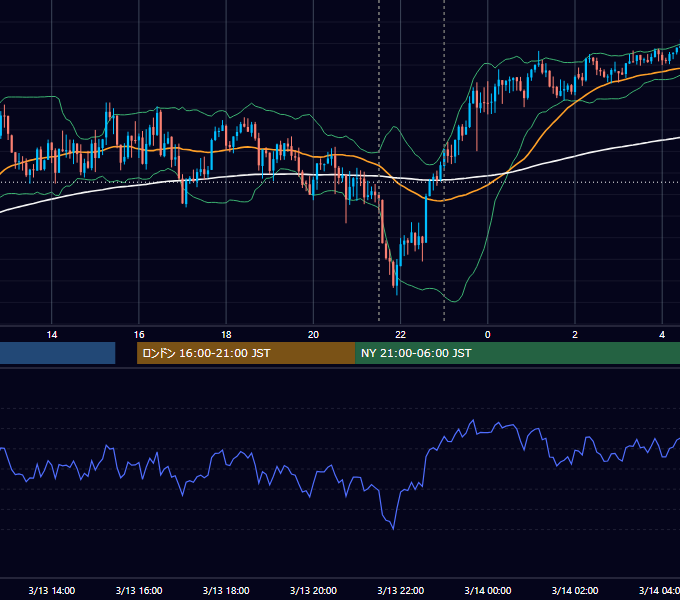Click the 3/14 00:00 time label
The height and width of the screenshot is (600, 680).
point(487,590)
